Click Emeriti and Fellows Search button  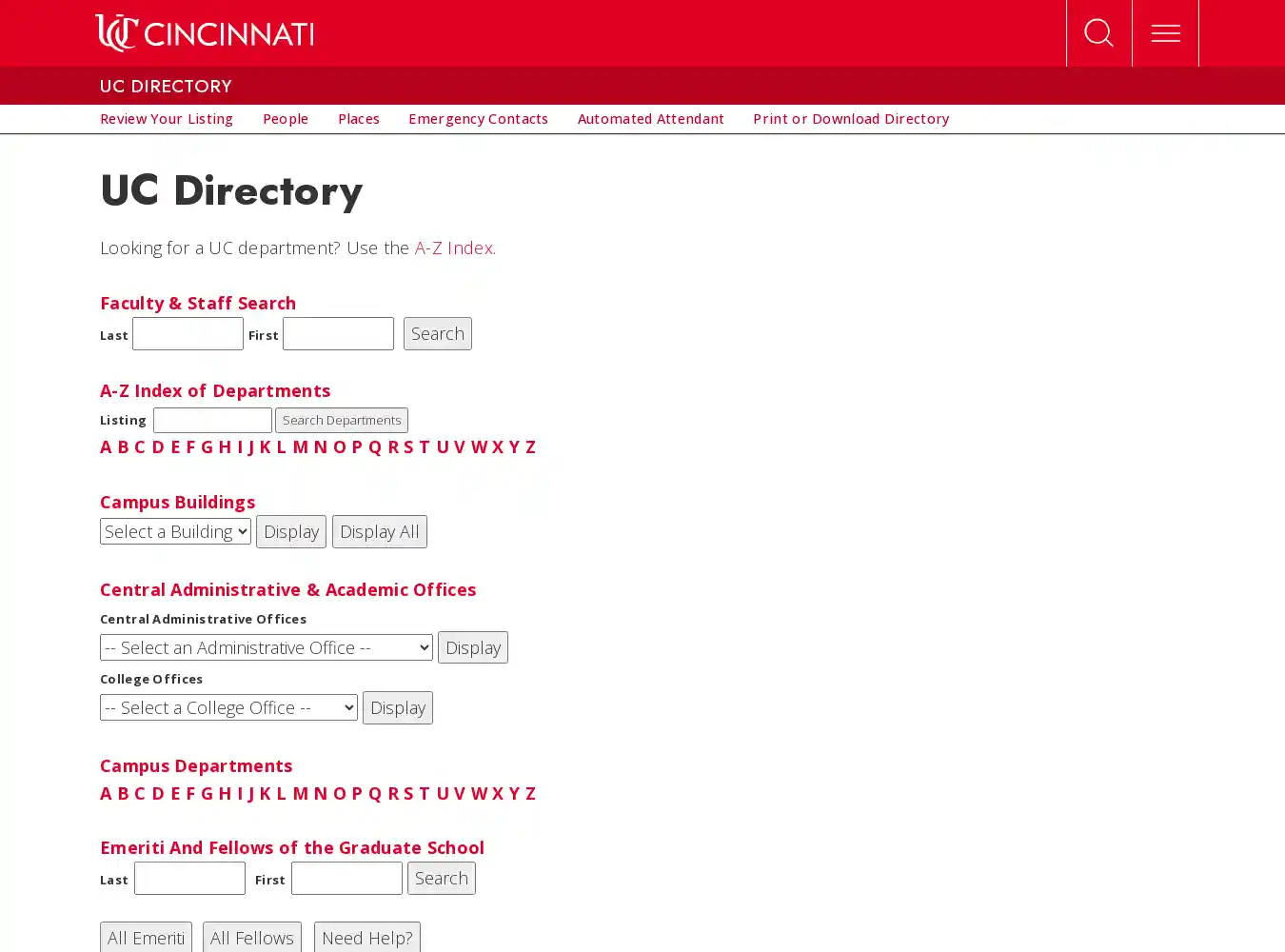tap(442, 878)
